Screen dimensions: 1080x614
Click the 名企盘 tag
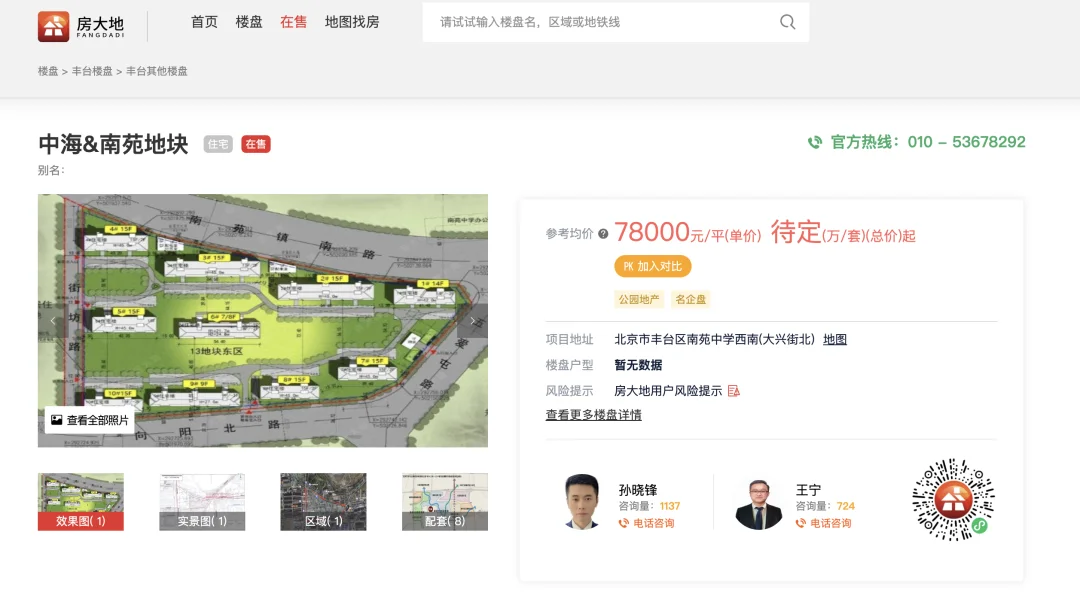[x=690, y=299]
